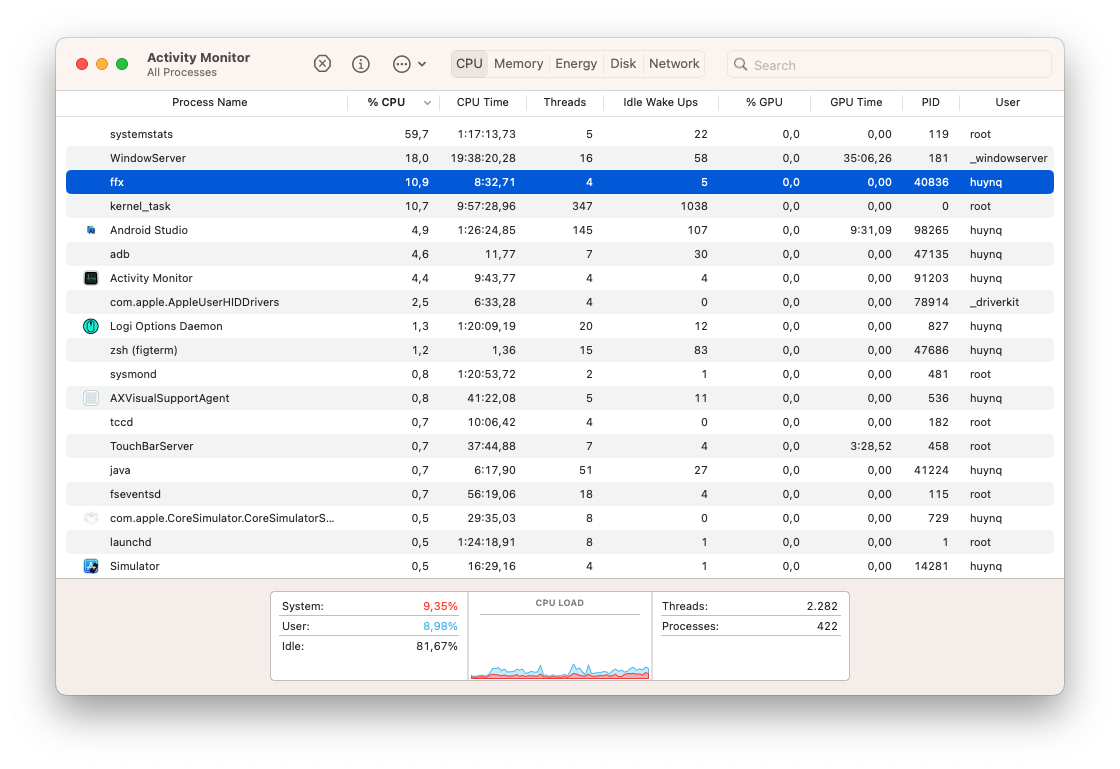
Task: Toggle sort direction with the % CPU chevron
Action: [427, 102]
